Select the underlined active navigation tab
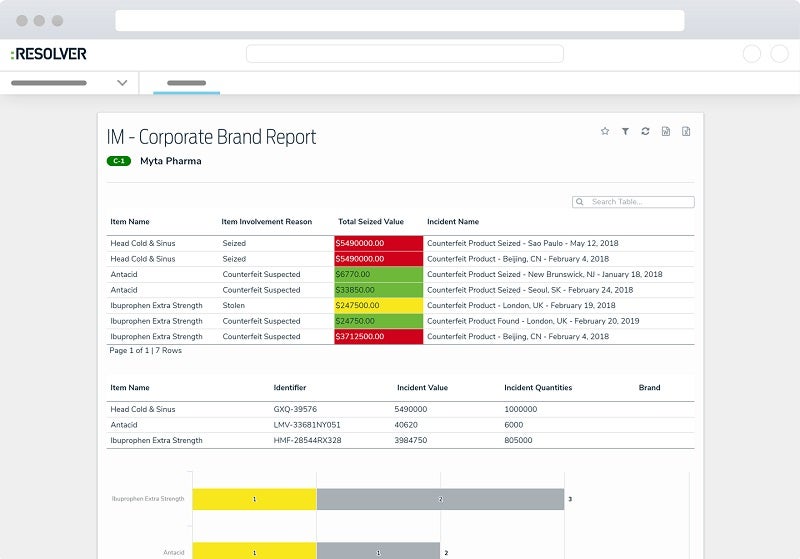Viewport: 800px width, 559px height. [x=186, y=83]
